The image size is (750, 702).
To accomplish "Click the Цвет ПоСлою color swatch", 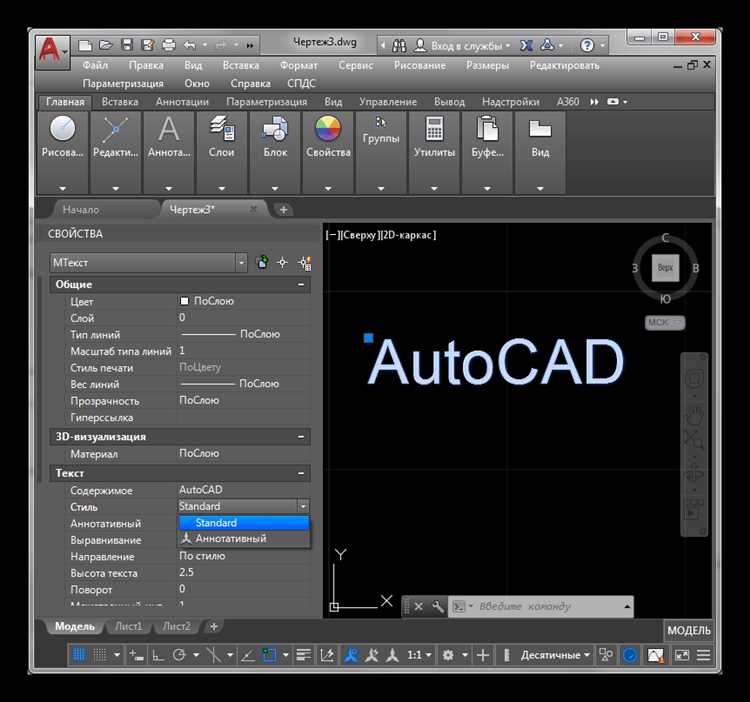I will coord(185,301).
